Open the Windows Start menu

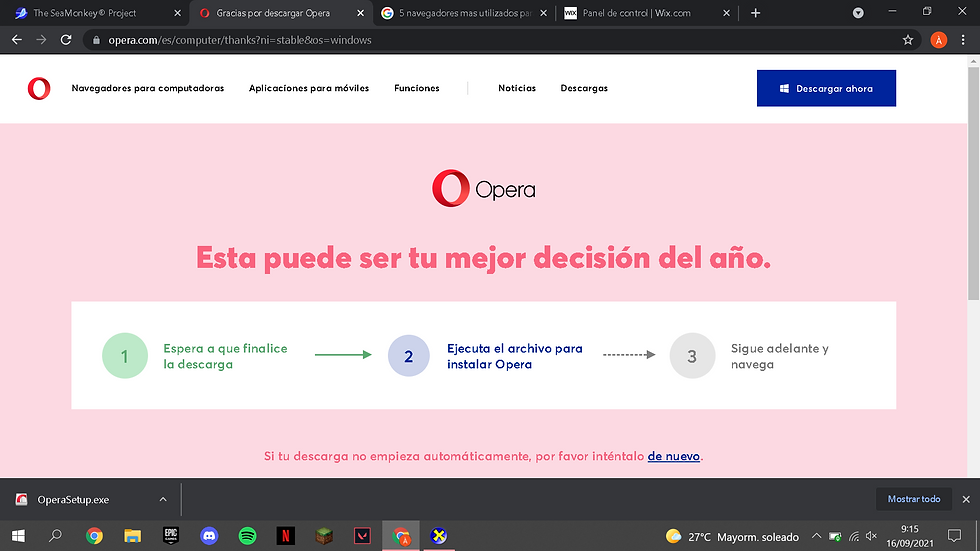[x=18, y=536]
